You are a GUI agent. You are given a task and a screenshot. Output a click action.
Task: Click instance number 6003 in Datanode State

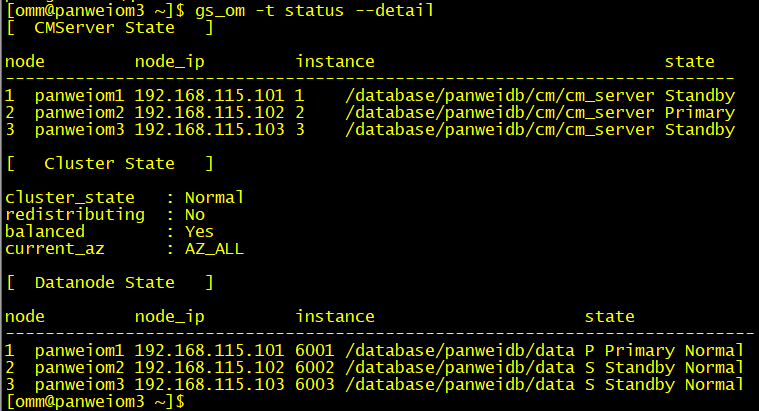coord(314,385)
